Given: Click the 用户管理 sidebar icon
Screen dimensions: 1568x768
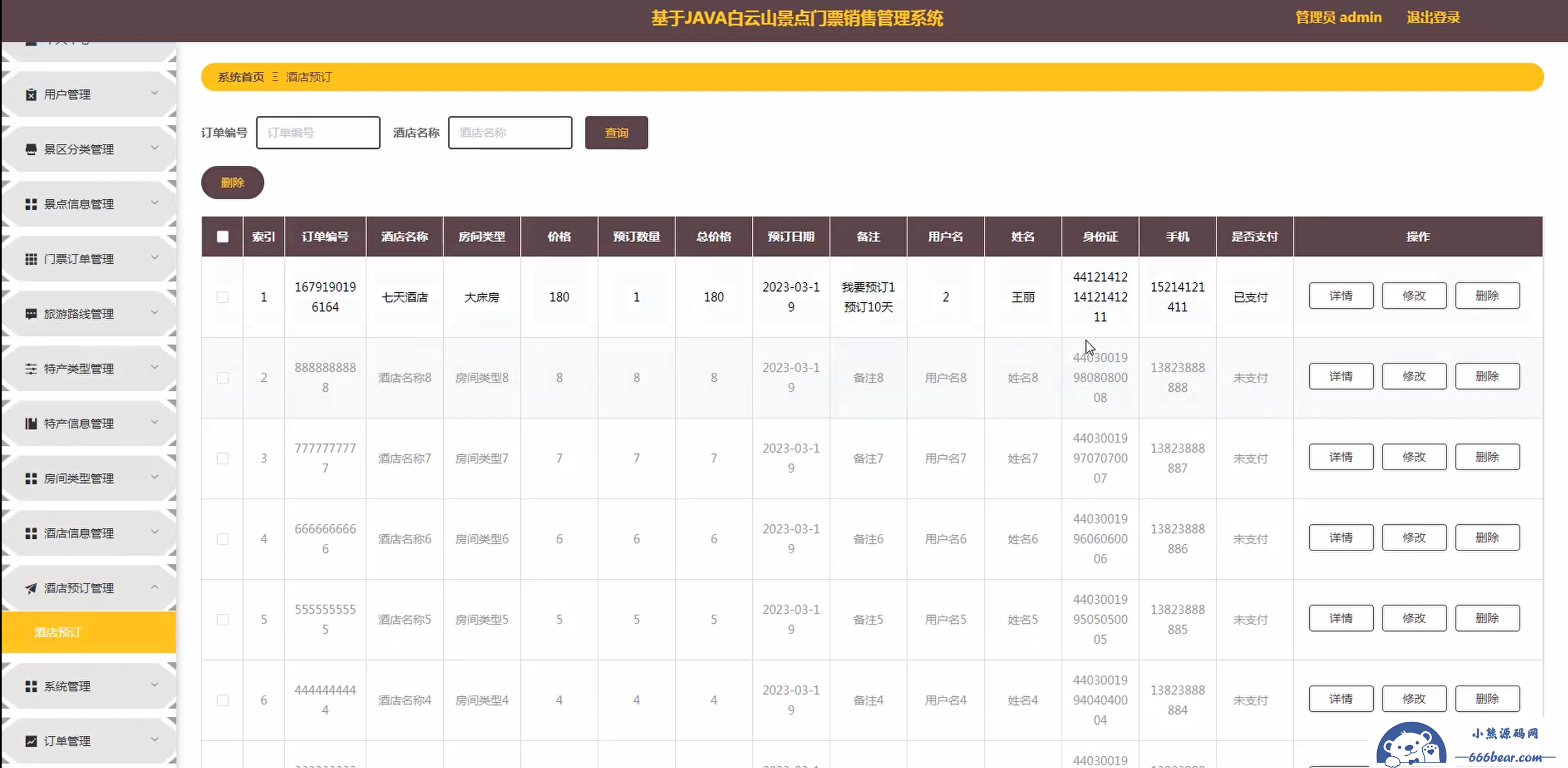Looking at the screenshot, I should coord(31,95).
